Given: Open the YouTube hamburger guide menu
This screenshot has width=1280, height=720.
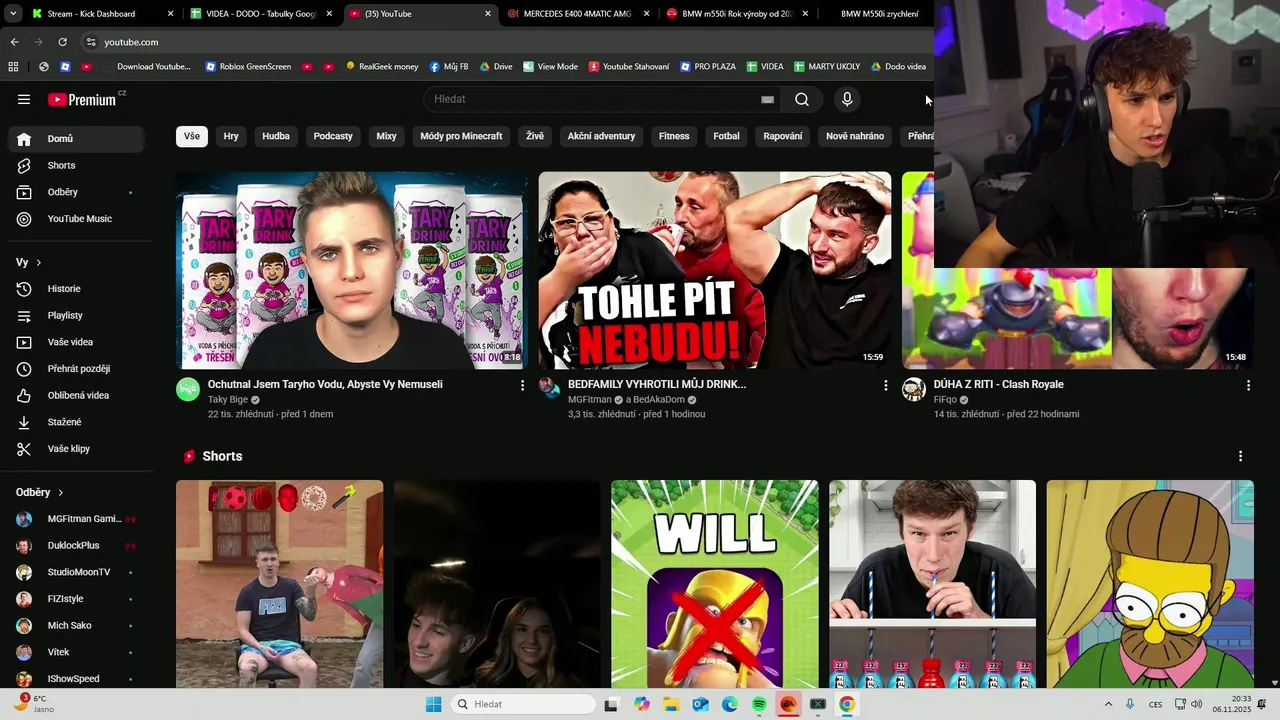Looking at the screenshot, I should pos(24,99).
